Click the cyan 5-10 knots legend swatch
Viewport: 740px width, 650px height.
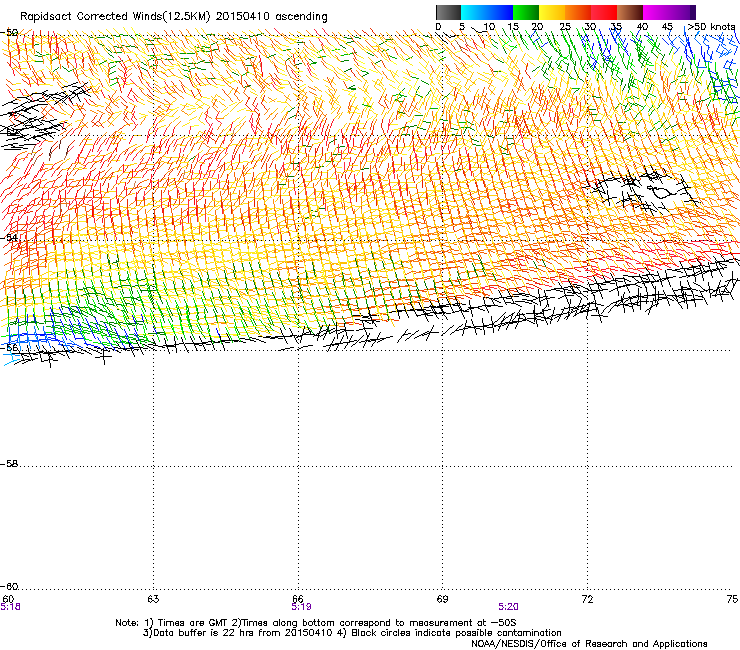pyautogui.click(x=473, y=12)
